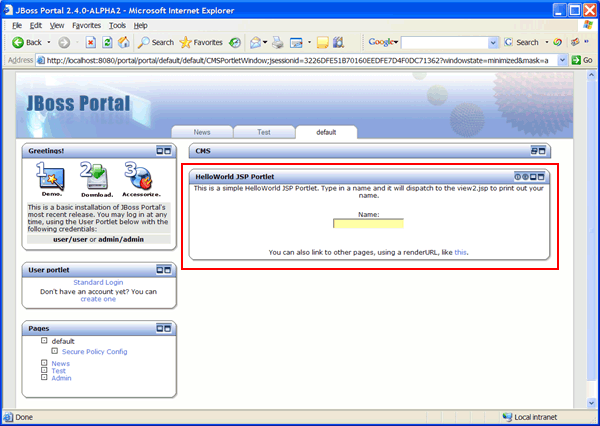Stop page loading with red X icon

[x=90, y=42]
